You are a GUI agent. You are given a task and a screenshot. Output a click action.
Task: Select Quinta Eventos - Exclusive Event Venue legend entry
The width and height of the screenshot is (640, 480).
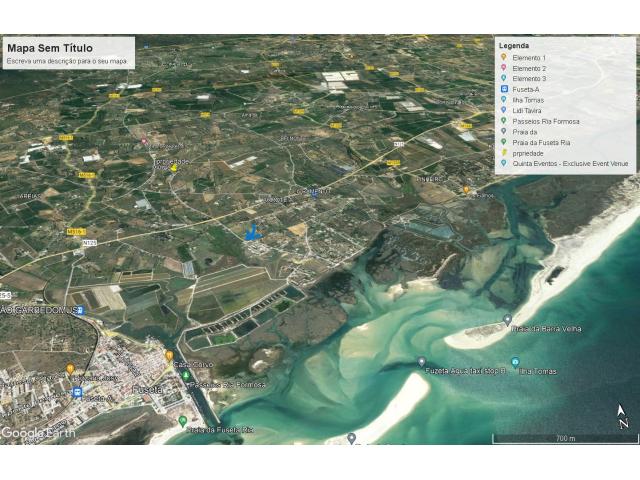(x=570, y=163)
